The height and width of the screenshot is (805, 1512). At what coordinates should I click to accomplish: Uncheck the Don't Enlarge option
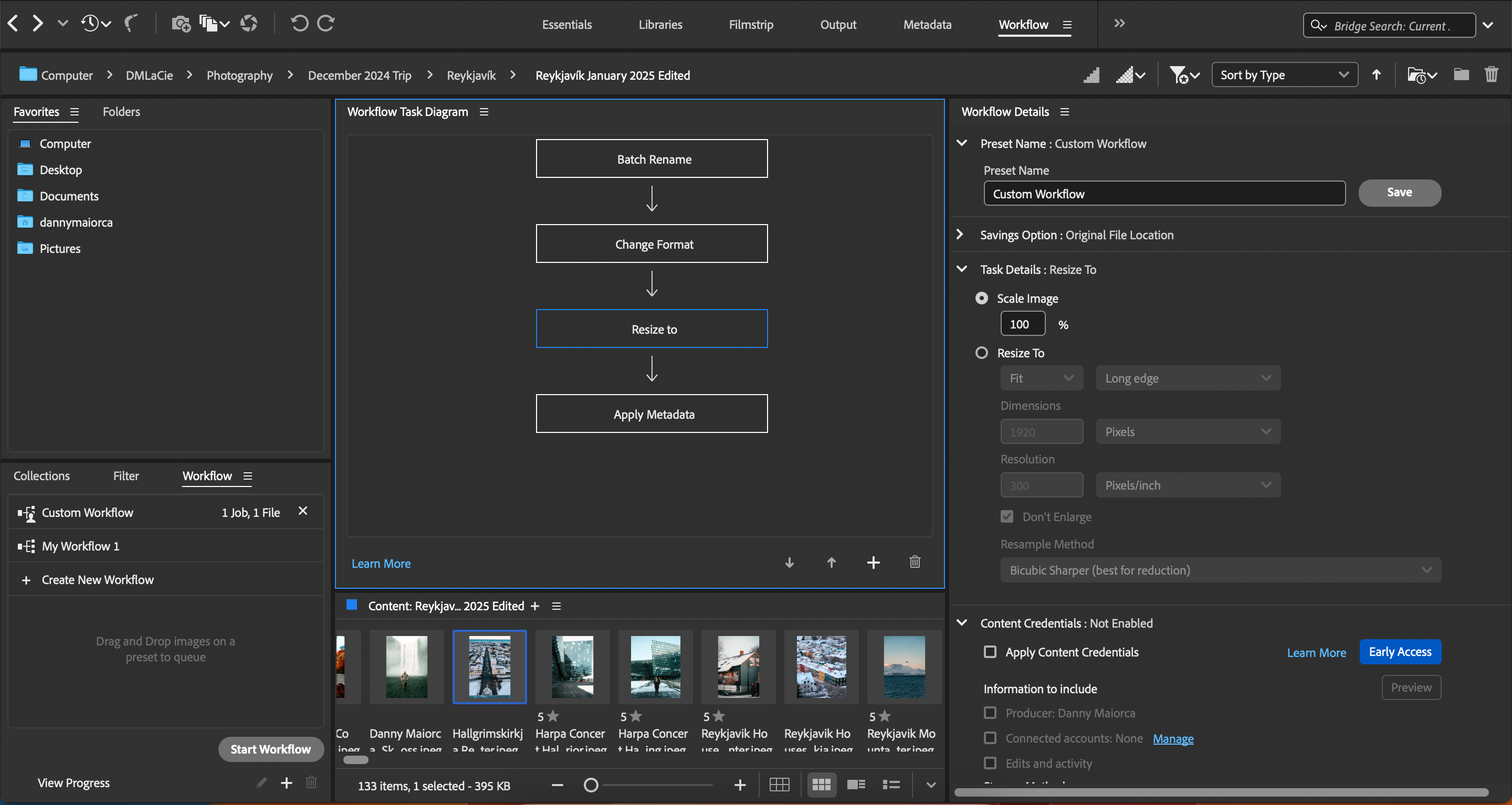(1006, 516)
